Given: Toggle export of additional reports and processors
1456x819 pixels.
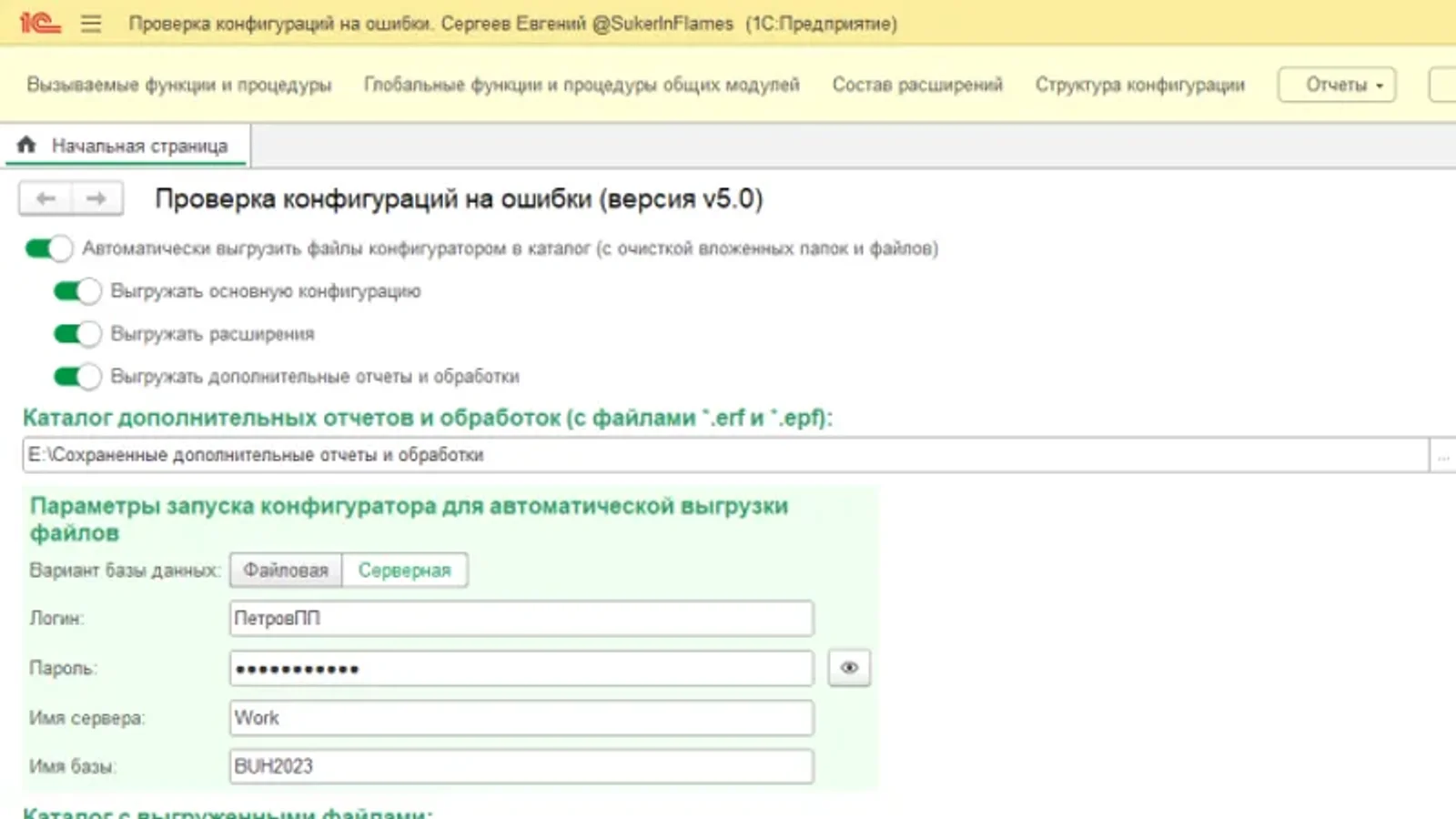Looking at the screenshot, I should point(77,376).
